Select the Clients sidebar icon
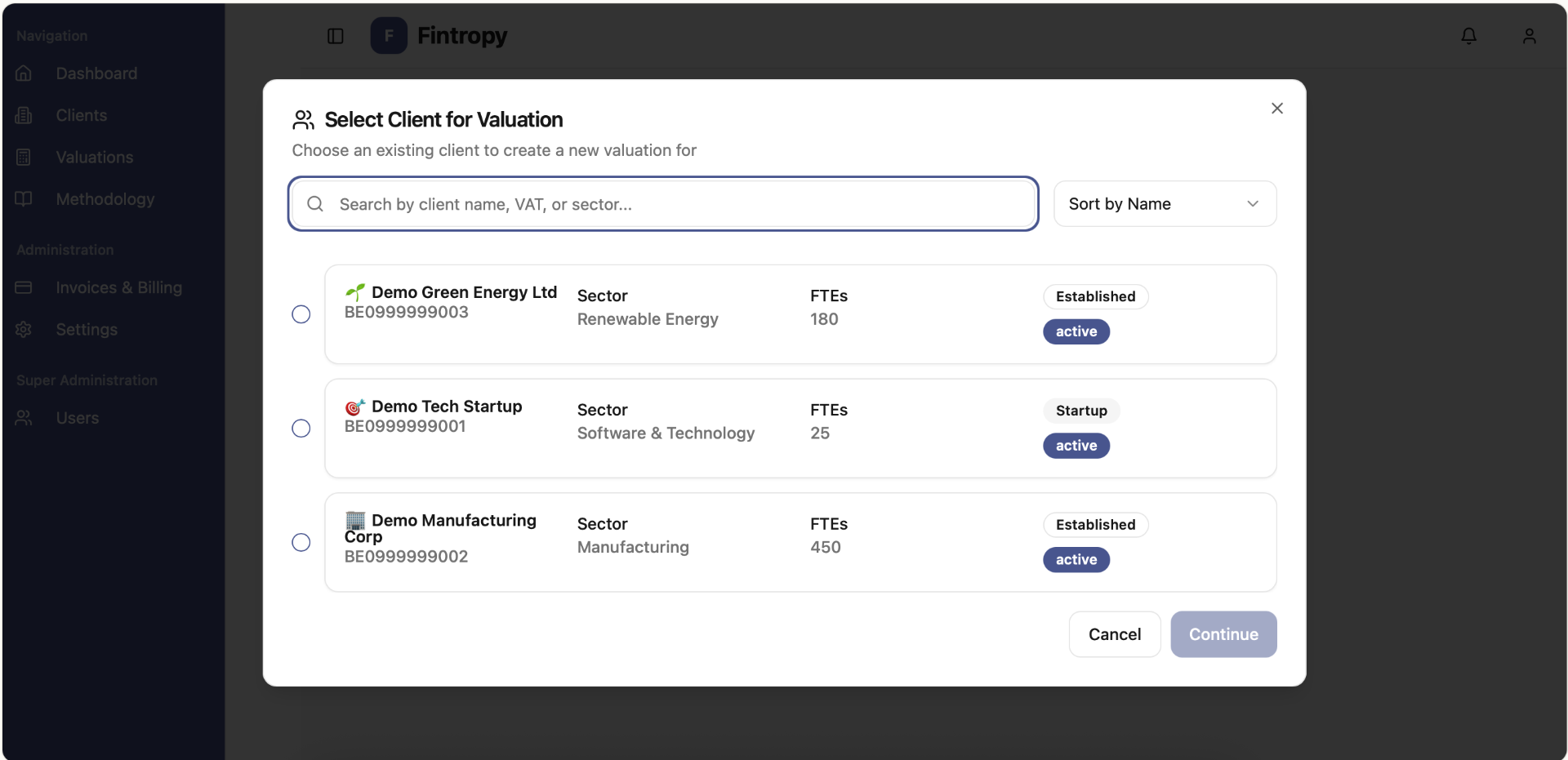Screen dimensions: 1568x760 (x=24, y=115)
